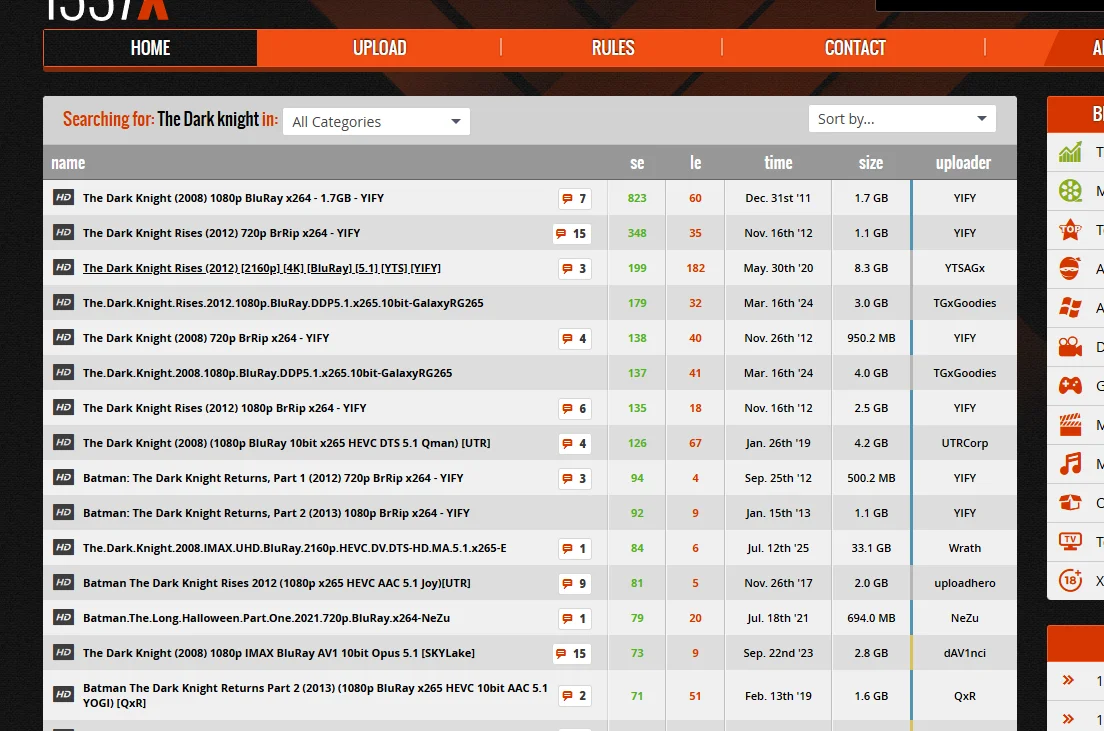Open The Dark Knight IMAX AV1 SKYLake torrent
Screen dimensions: 1104x731
click(279, 653)
